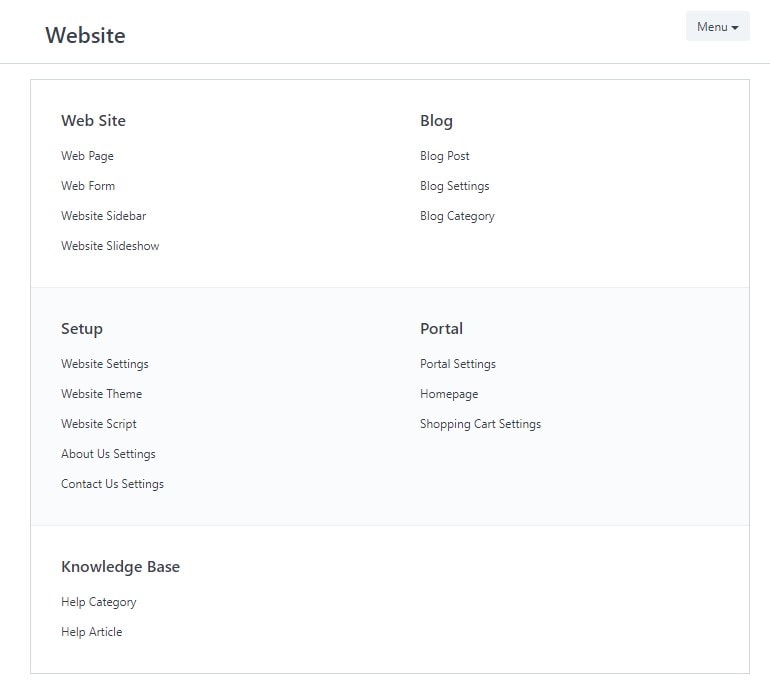Click the Knowledge Base heading

(x=120, y=567)
